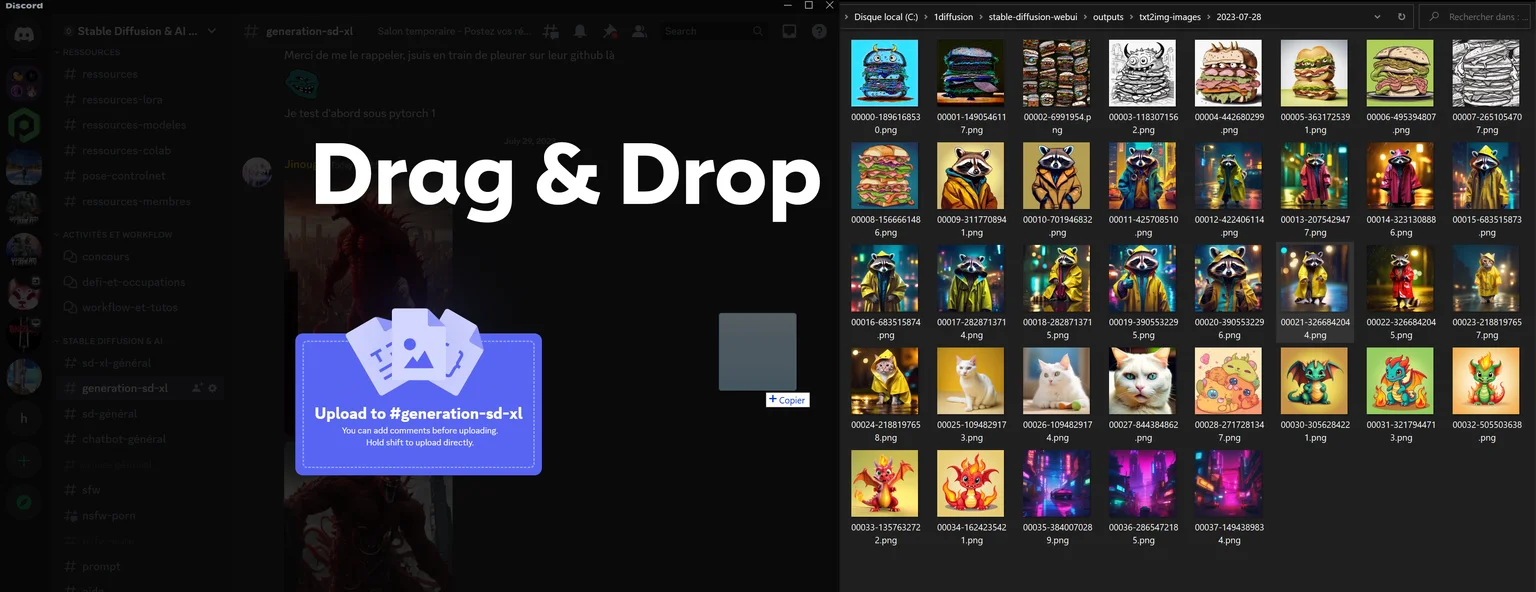Open generation-sd-xl channel settings gear

coord(213,388)
